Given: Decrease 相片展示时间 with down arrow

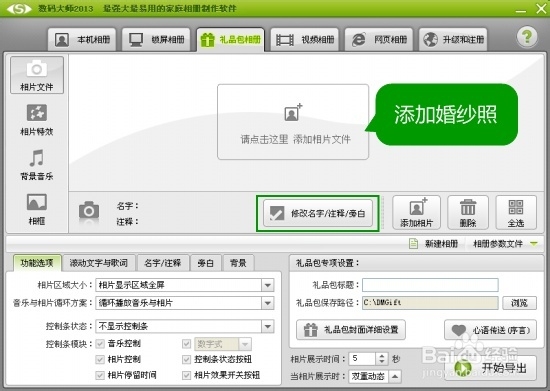Looking at the screenshot, I should [381, 362].
